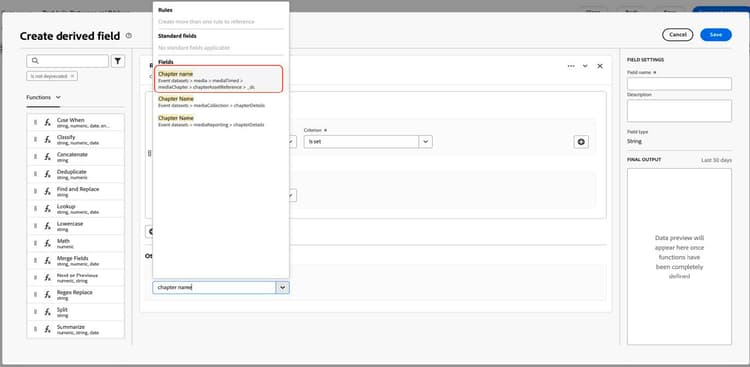This screenshot has width=750, height=367.
Task: Click the Cancel button
Action: [677, 34]
